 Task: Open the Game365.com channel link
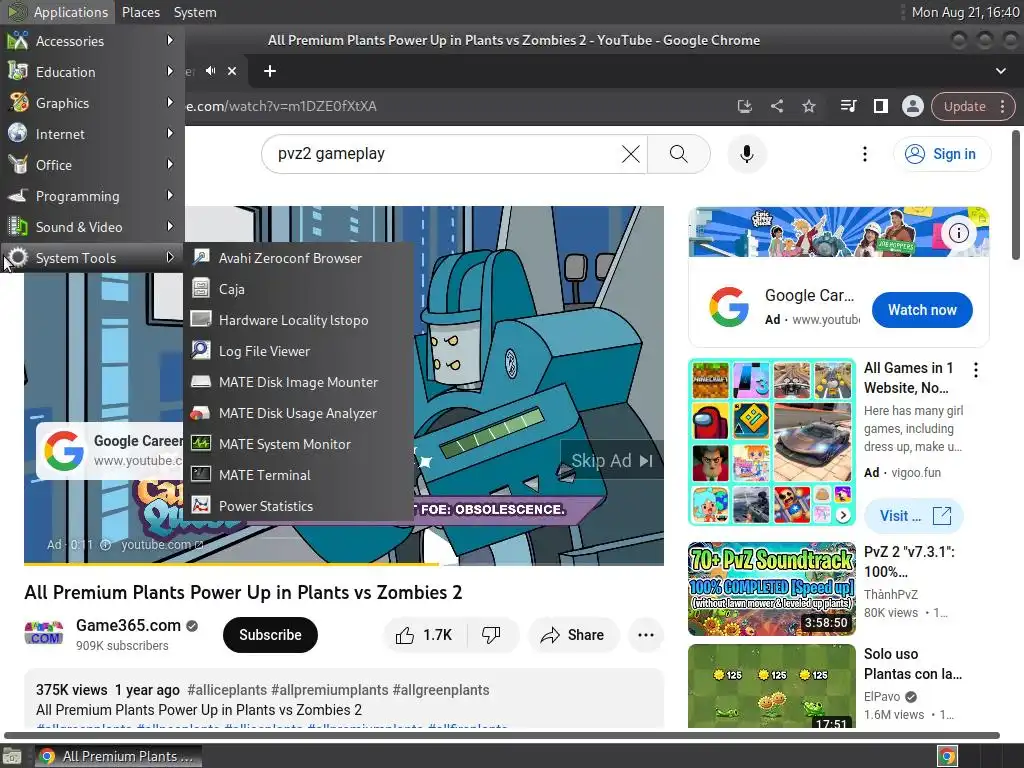(128, 625)
